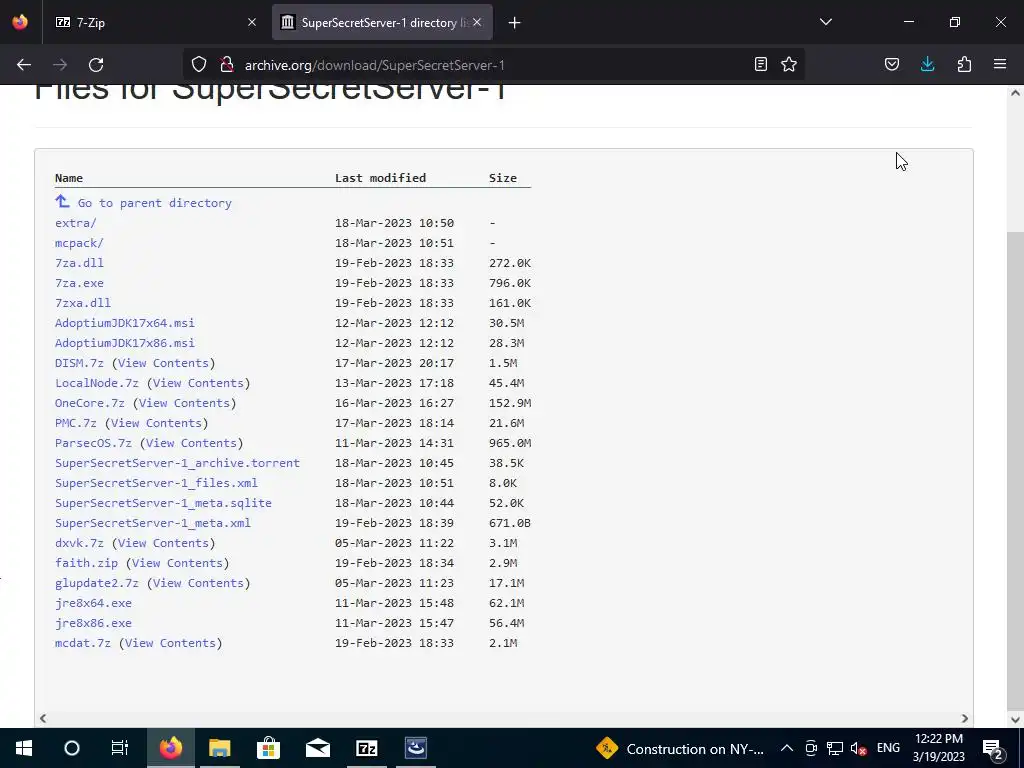View Contents of faith.zip
1024x768 pixels.
tap(177, 563)
